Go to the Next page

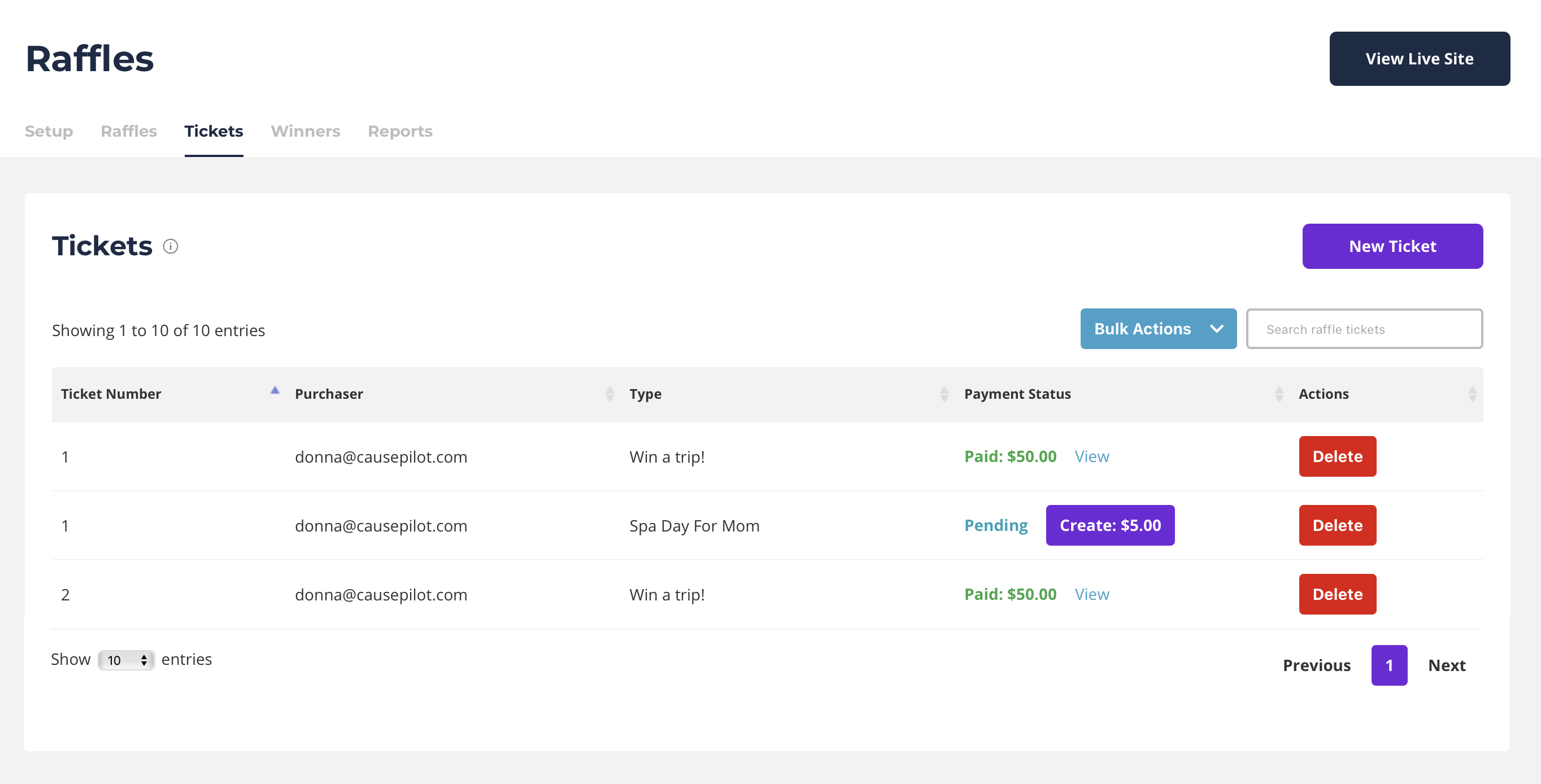tap(1447, 665)
